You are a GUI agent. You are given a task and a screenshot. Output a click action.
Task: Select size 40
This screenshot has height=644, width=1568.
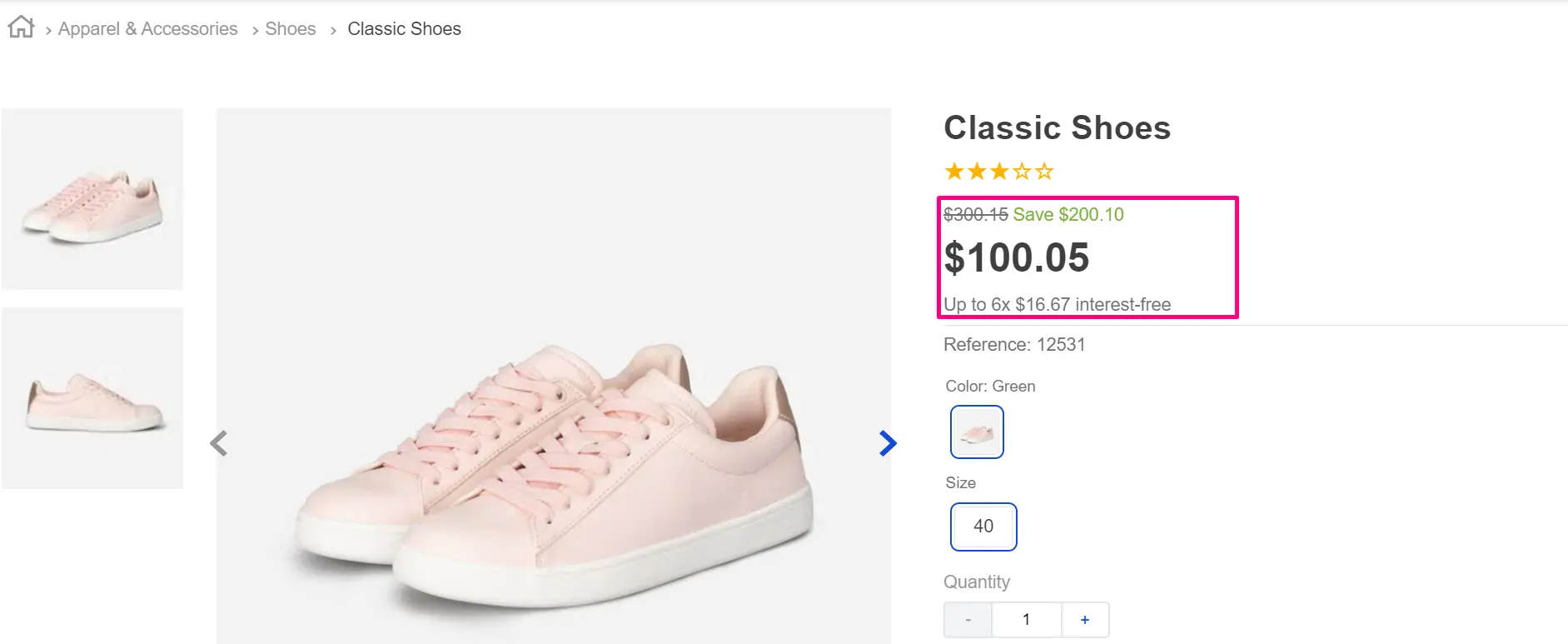pyautogui.click(x=983, y=527)
